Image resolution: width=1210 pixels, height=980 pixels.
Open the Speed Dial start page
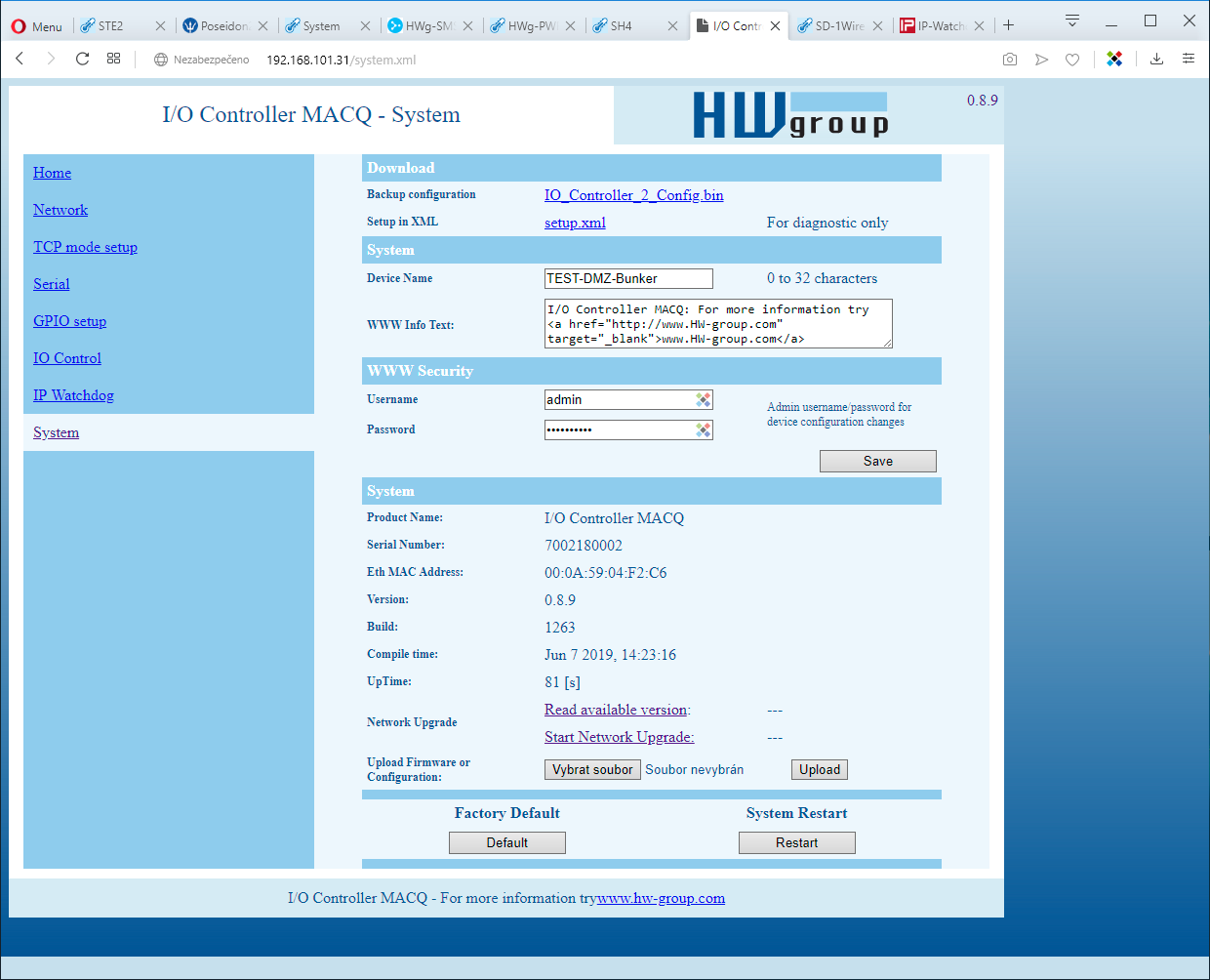[114, 60]
